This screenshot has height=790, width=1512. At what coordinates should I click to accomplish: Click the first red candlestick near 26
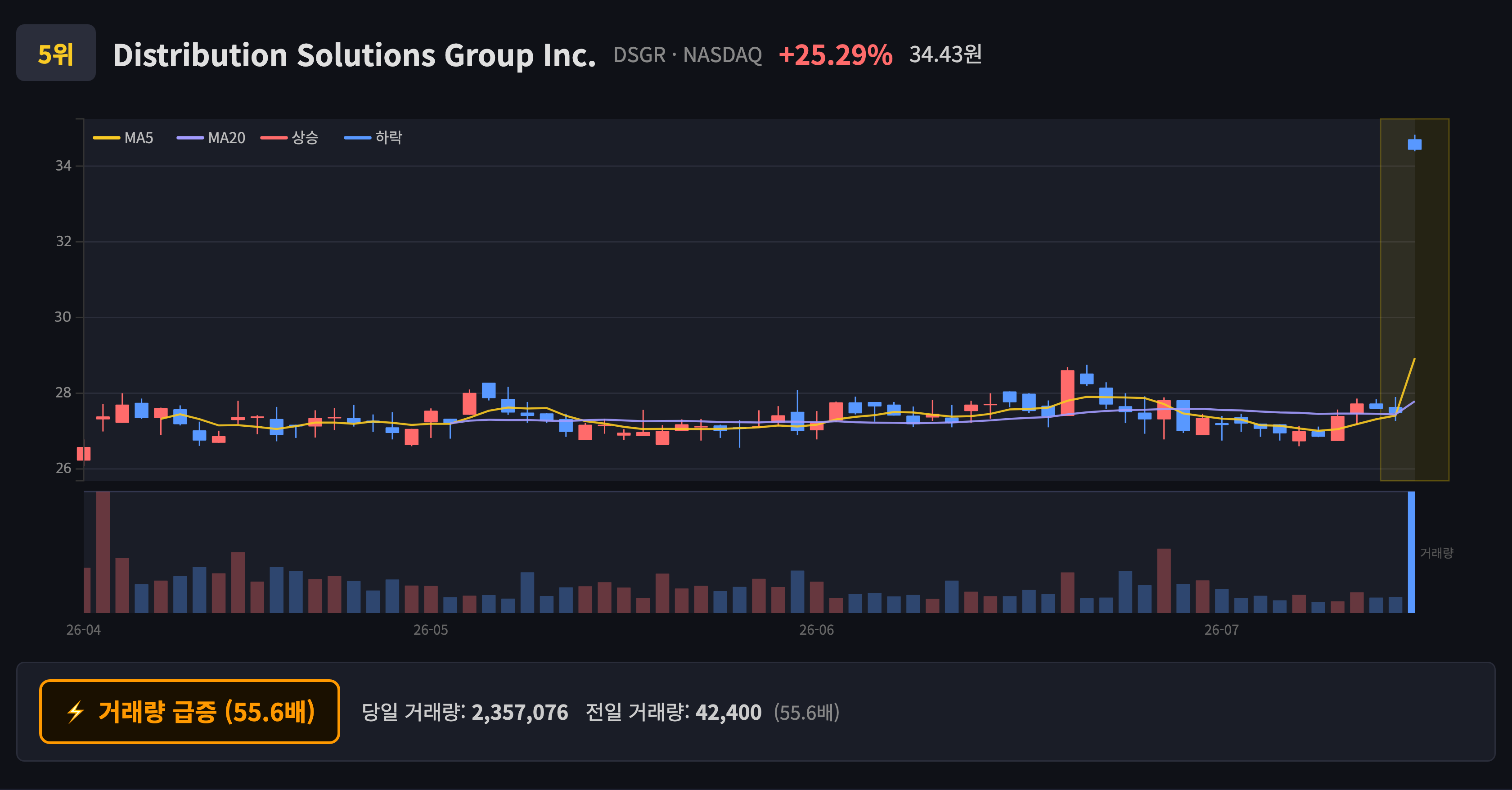84,454
